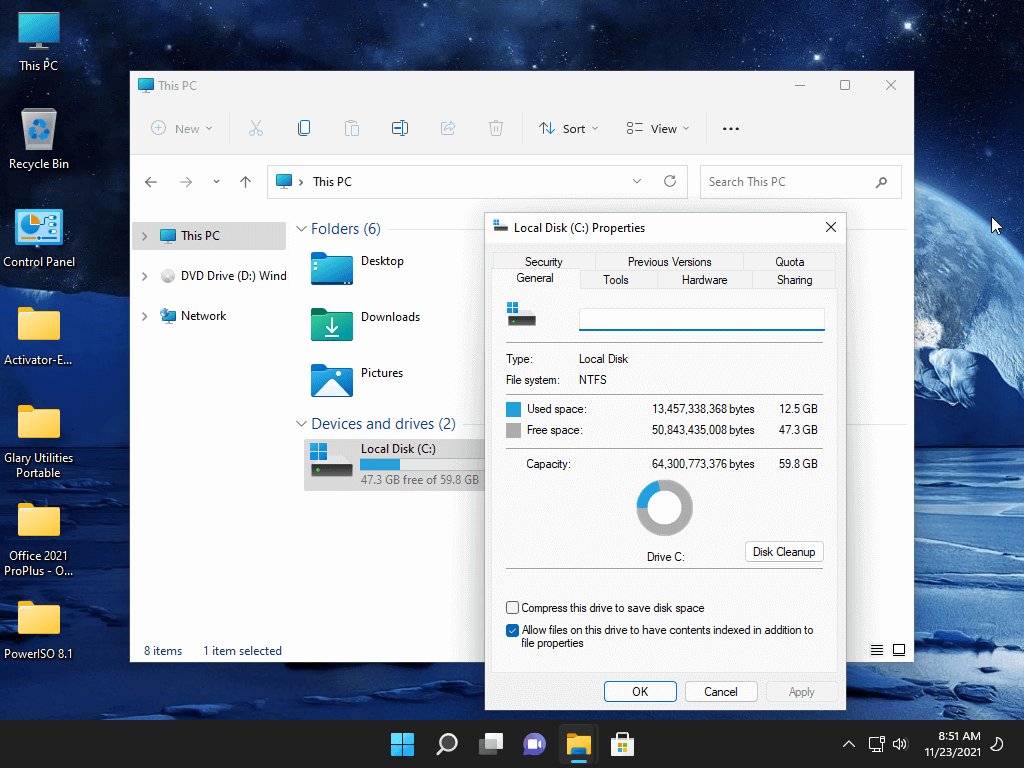Screen dimensions: 1024x768
Task: Open the Sort dropdown menu
Action: 568,128
